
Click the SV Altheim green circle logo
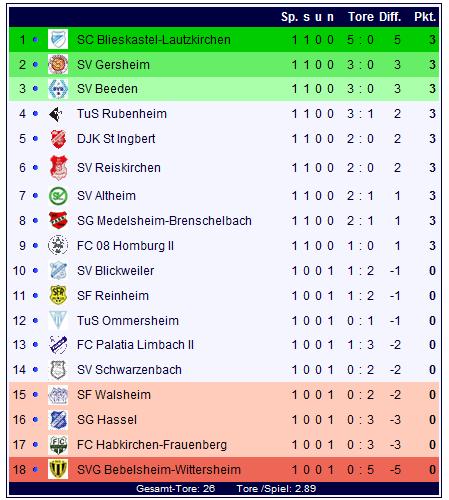coord(58,196)
